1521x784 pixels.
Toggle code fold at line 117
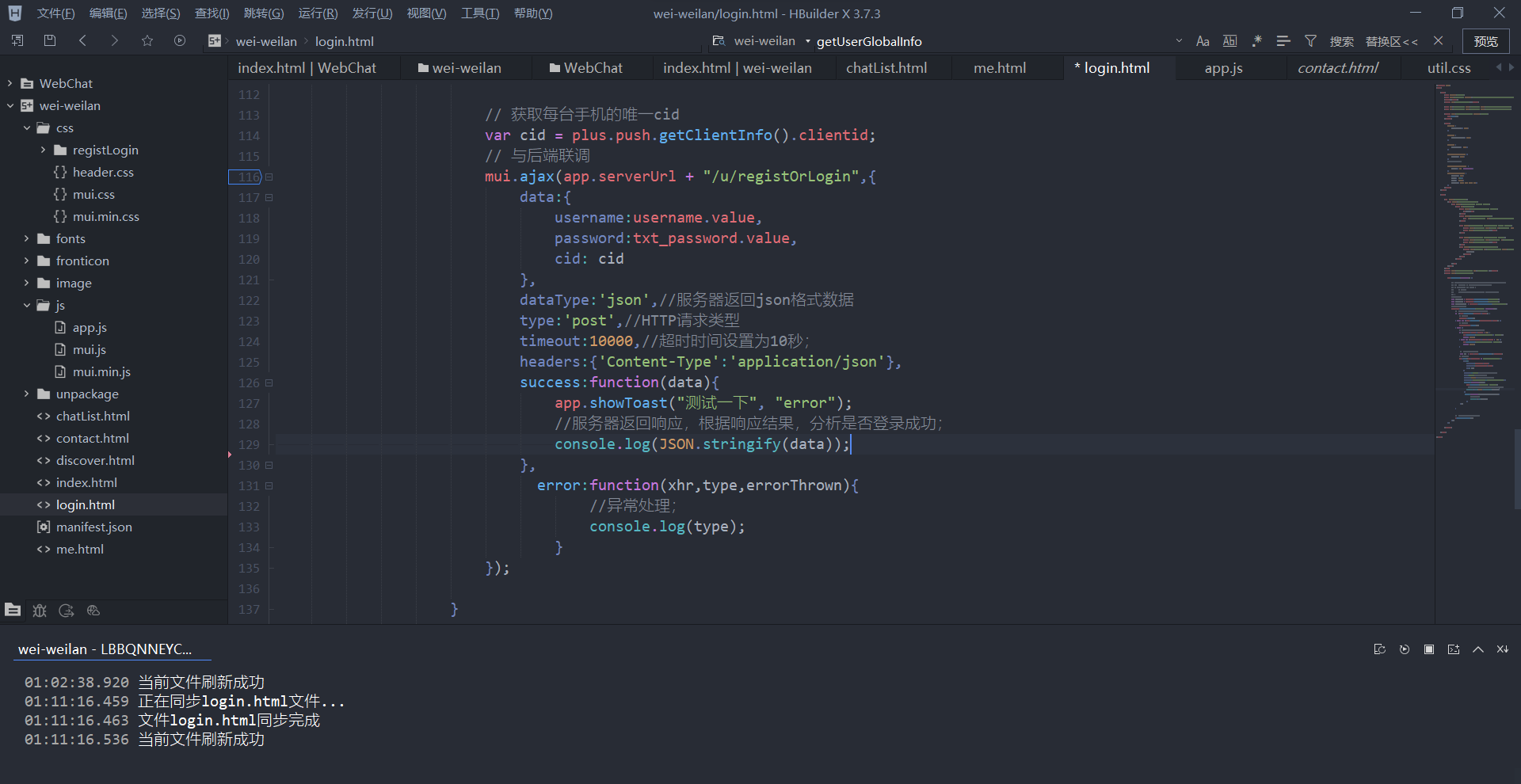269,197
